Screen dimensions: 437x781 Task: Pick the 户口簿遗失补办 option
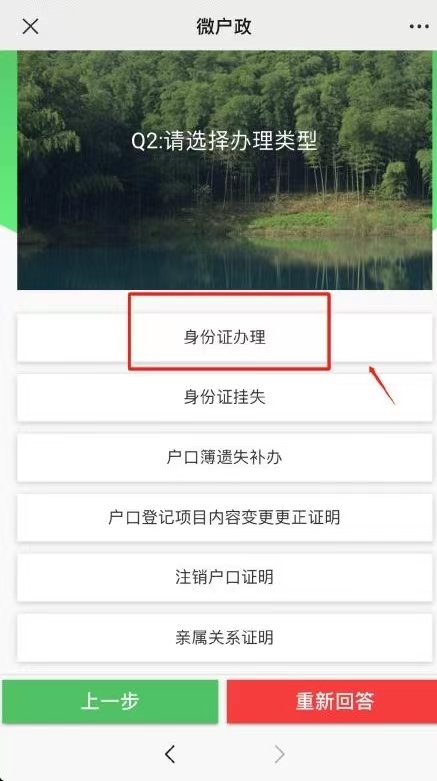[224, 457]
